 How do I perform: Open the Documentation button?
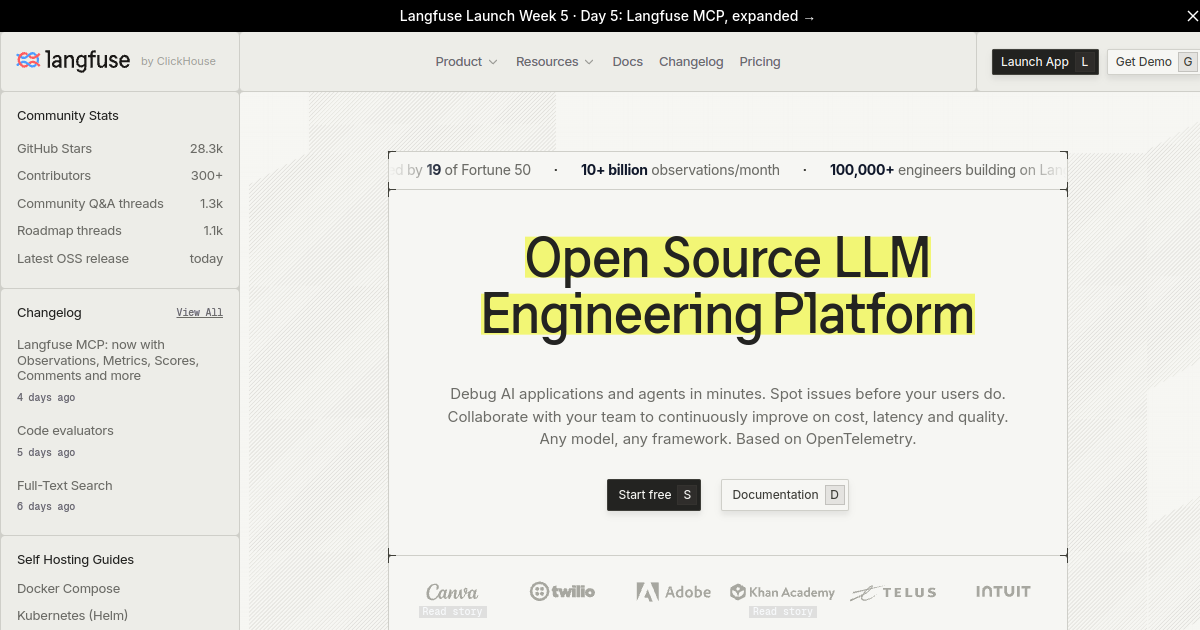click(785, 495)
